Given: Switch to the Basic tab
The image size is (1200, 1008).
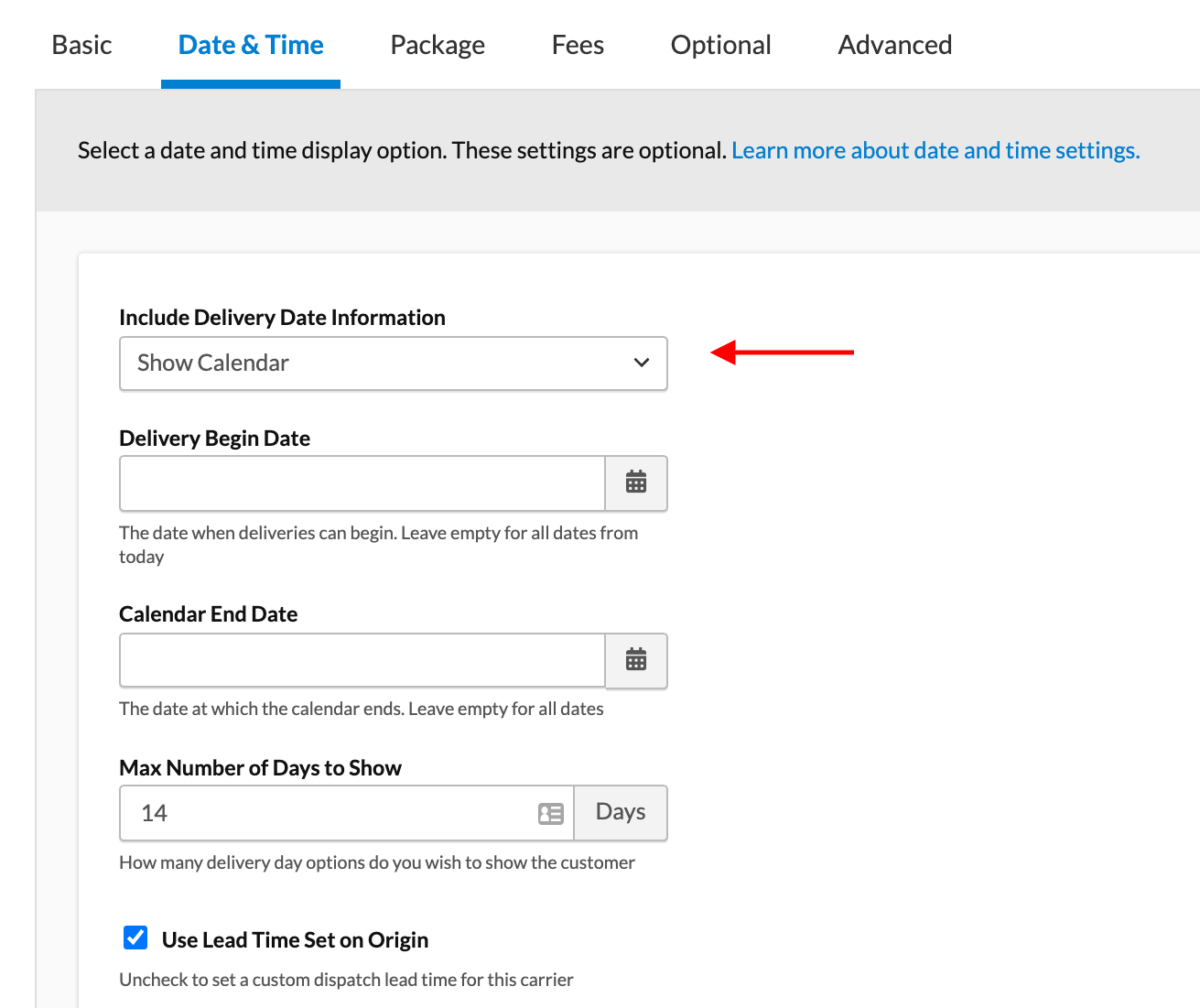Looking at the screenshot, I should (81, 45).
